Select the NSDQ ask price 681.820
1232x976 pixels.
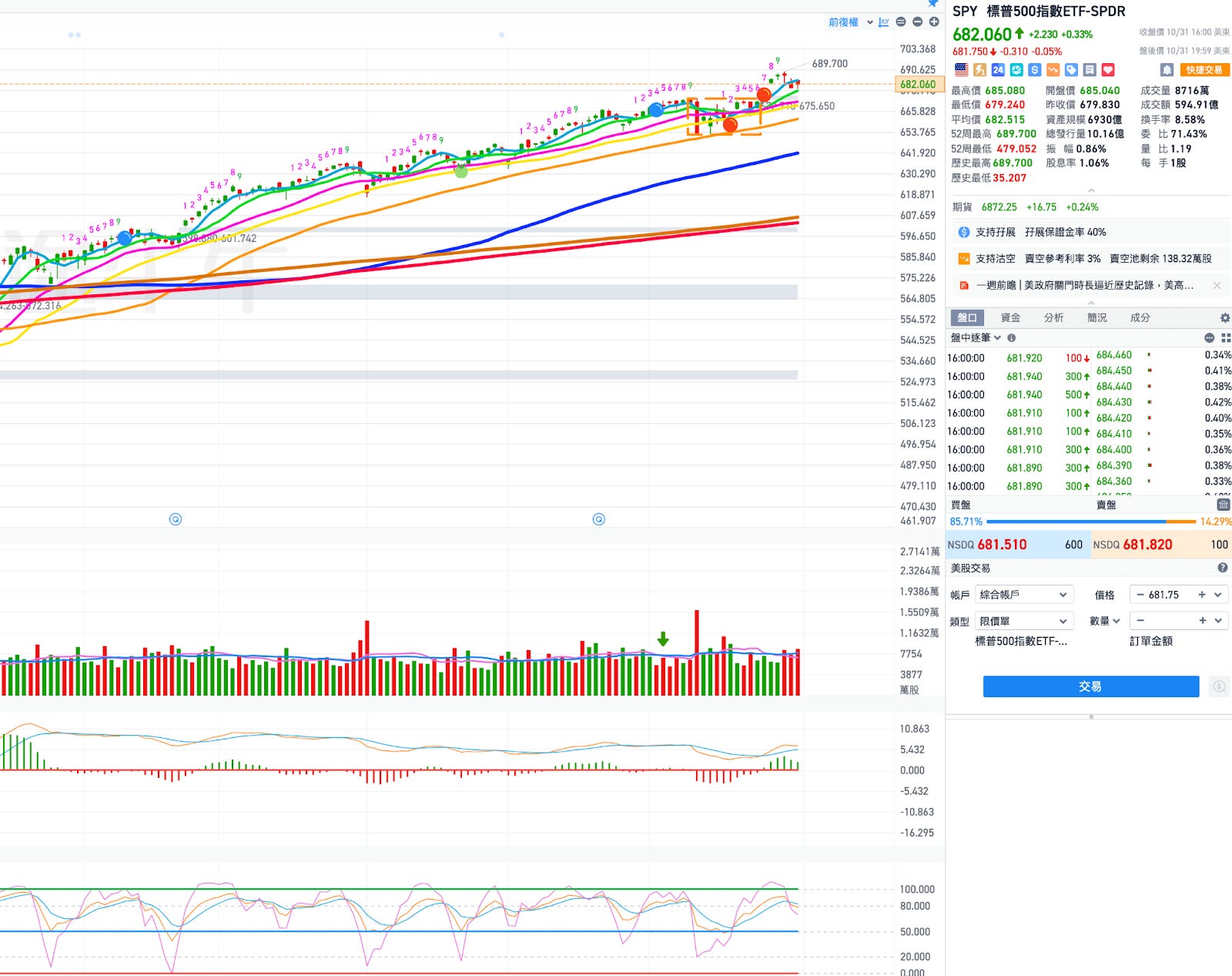[x=1147, y=545]
